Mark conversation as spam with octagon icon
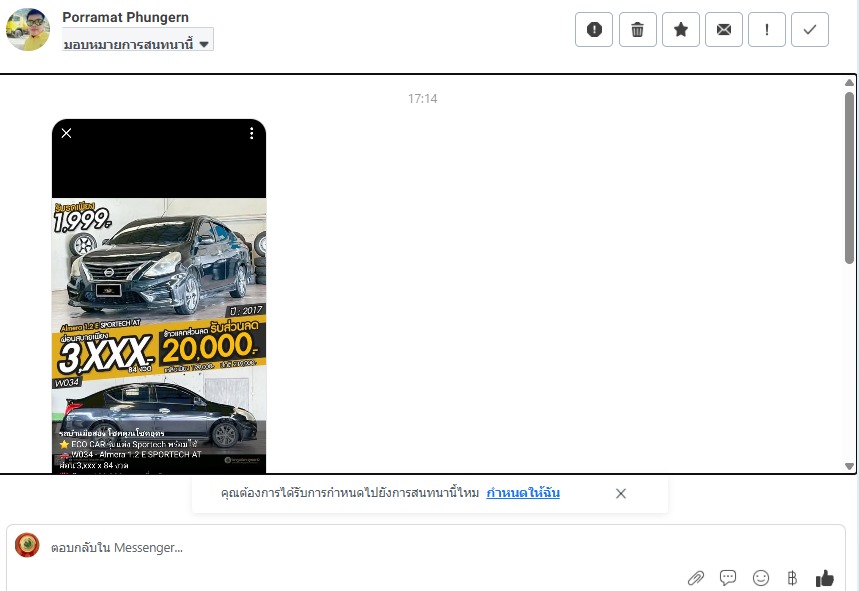 pyautogui.click(x=594, y=30)
